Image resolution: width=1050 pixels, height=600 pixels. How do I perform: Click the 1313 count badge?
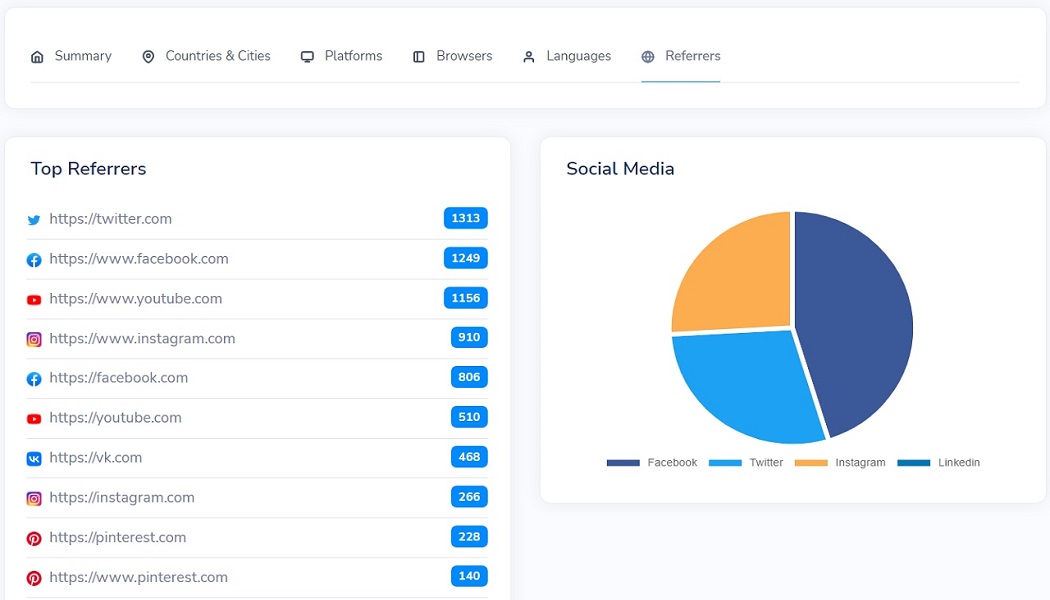(465, 218)
